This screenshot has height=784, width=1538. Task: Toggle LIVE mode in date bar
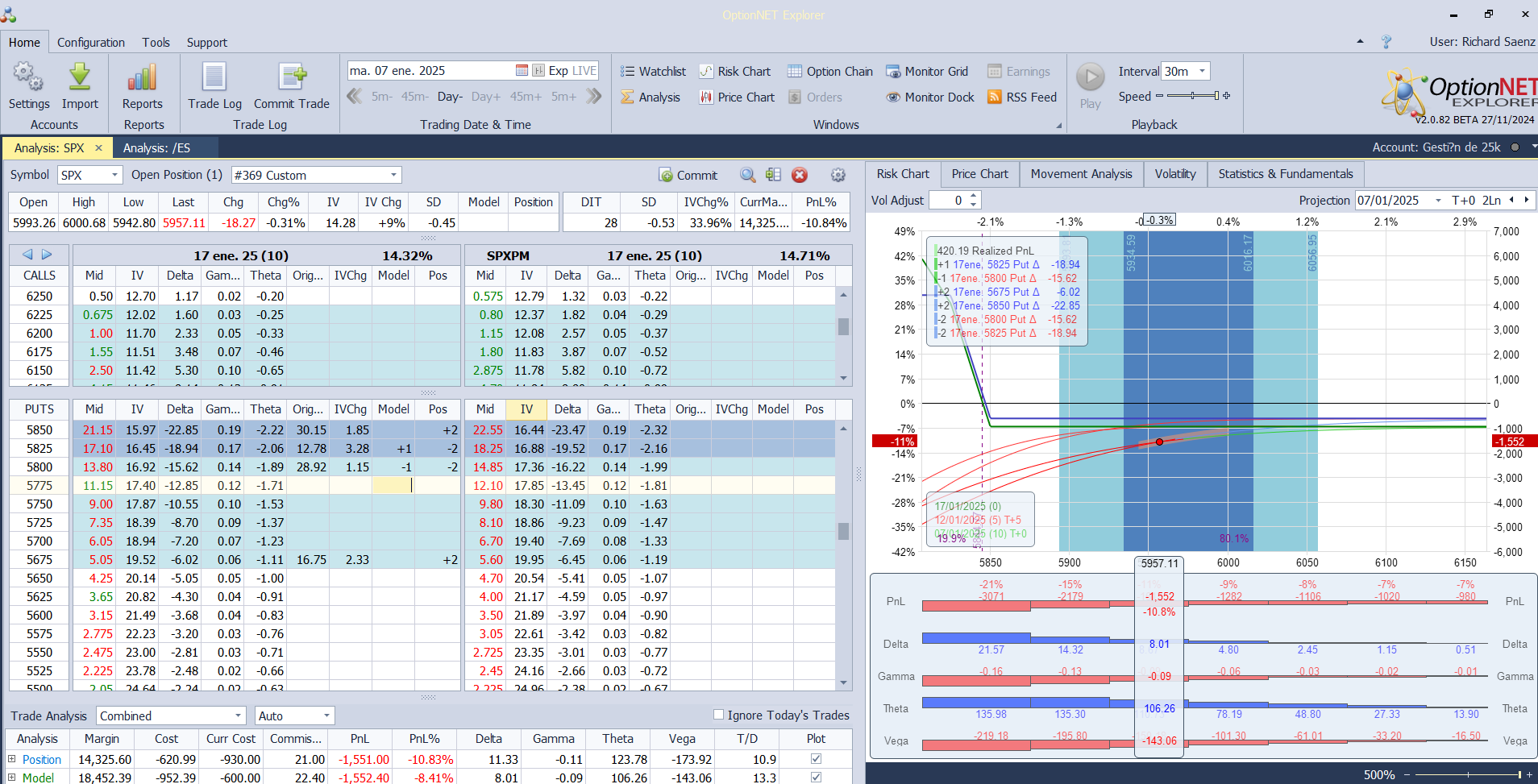584,71
